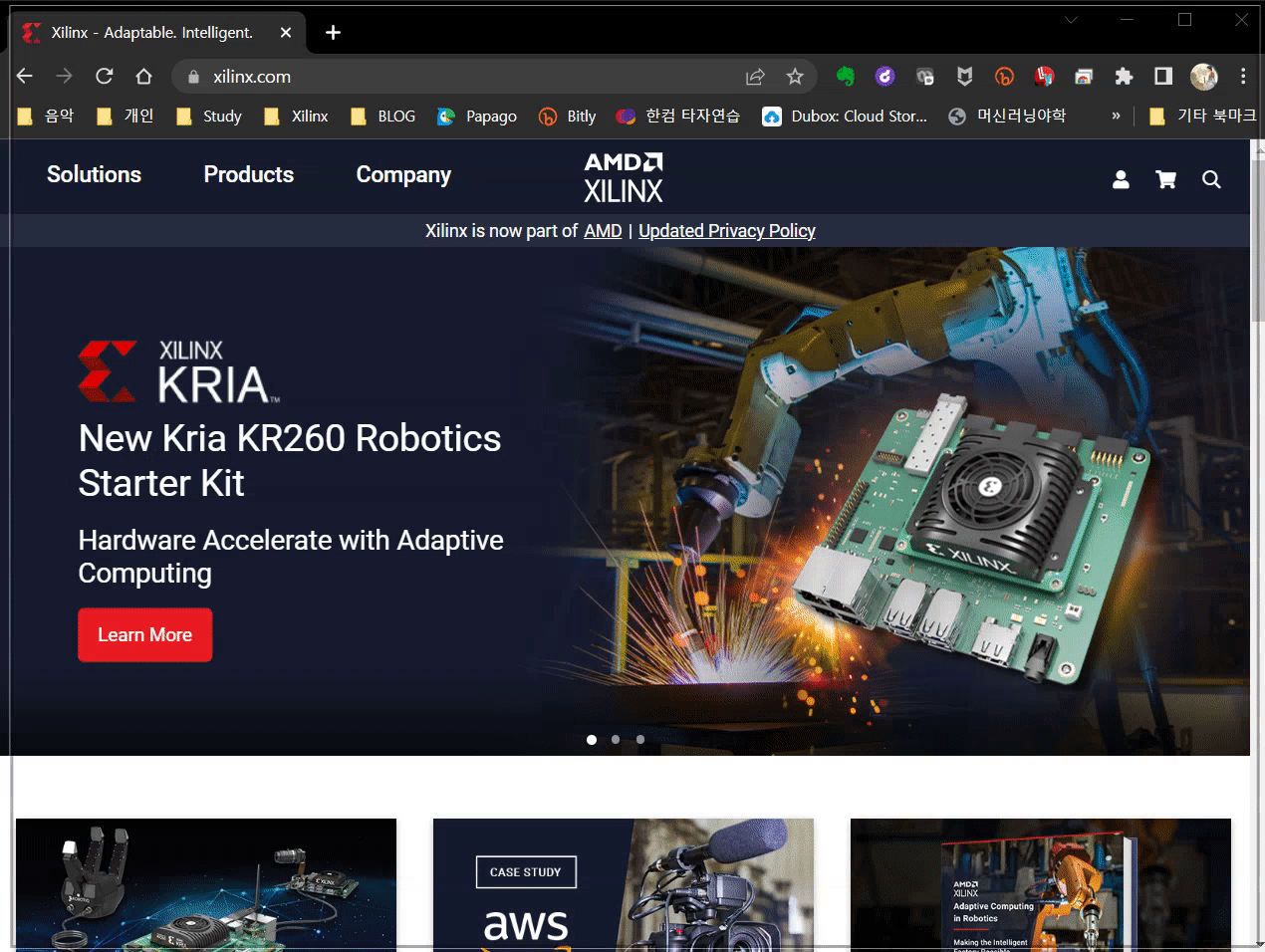This screenshot has height=952, width=1265.
Task: Click the Xilinx Kria logo in banner
Action: (179, 371)
